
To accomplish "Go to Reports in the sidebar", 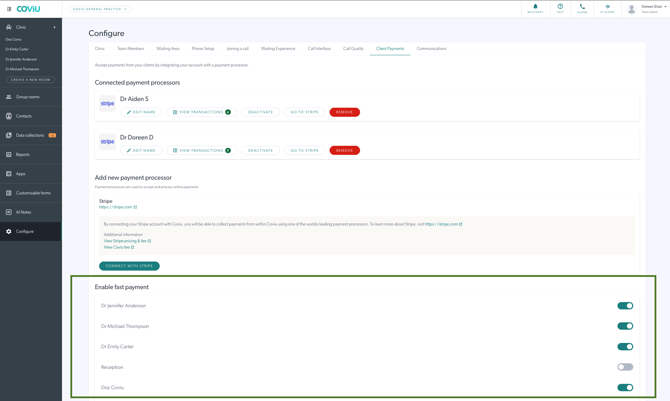I will (23, 155).
